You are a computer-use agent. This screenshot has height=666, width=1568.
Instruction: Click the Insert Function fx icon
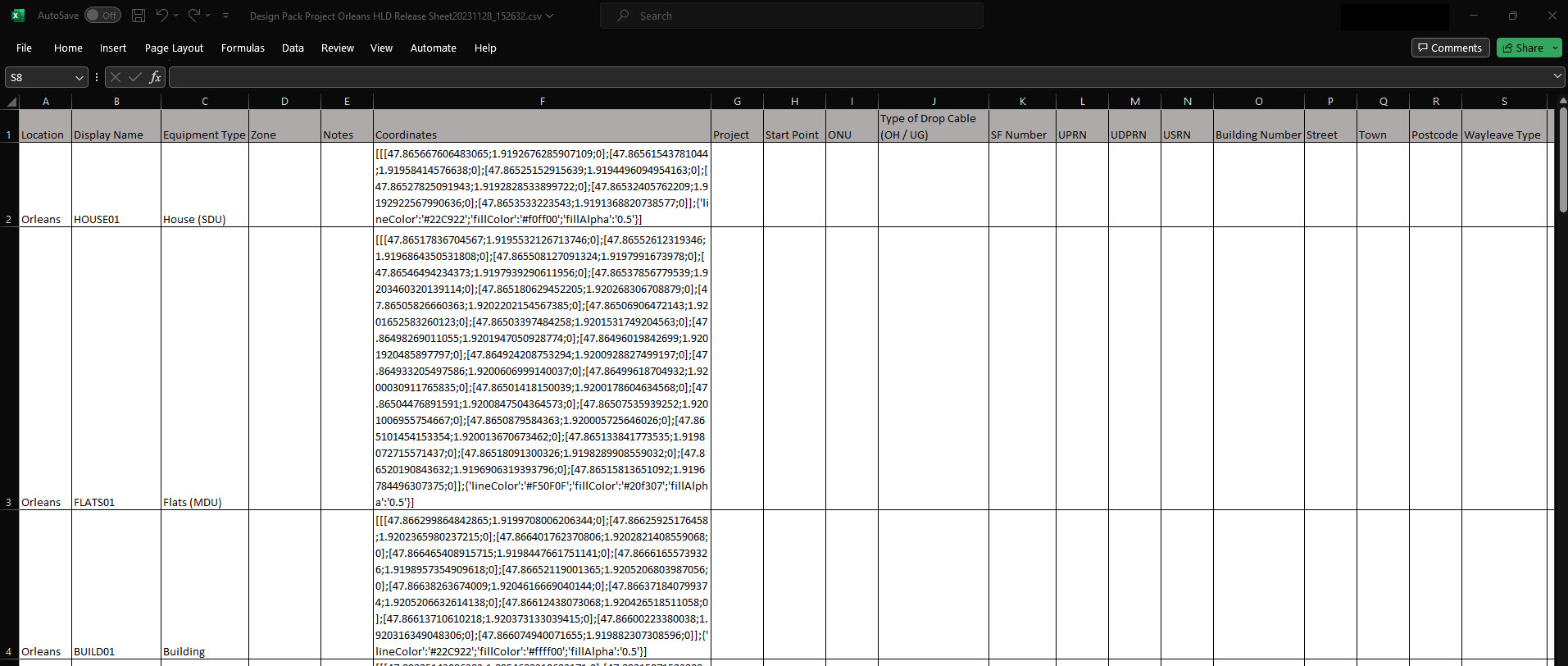[x=155, y=77]
